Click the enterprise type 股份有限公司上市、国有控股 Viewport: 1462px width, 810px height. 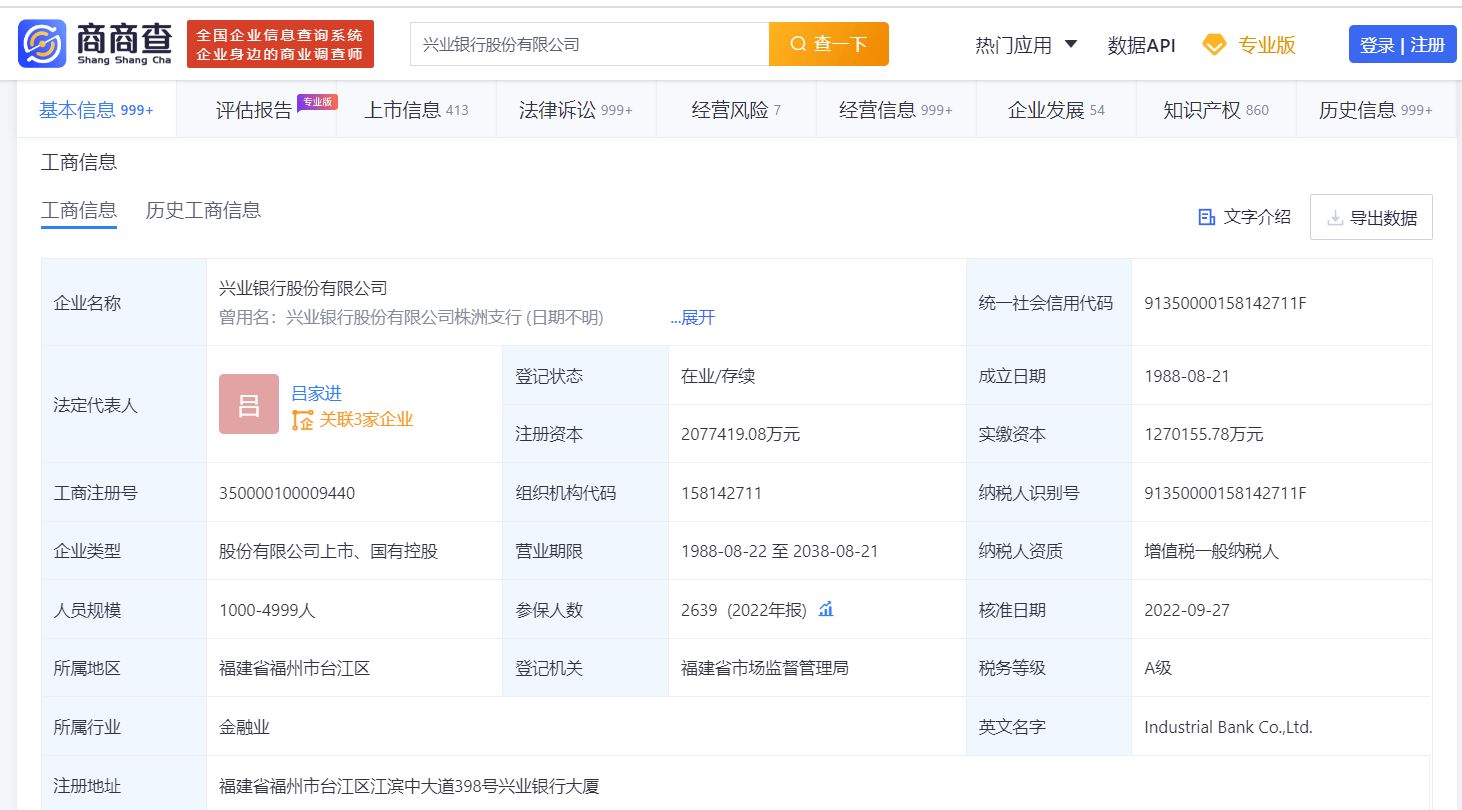(x=328, y=551)
